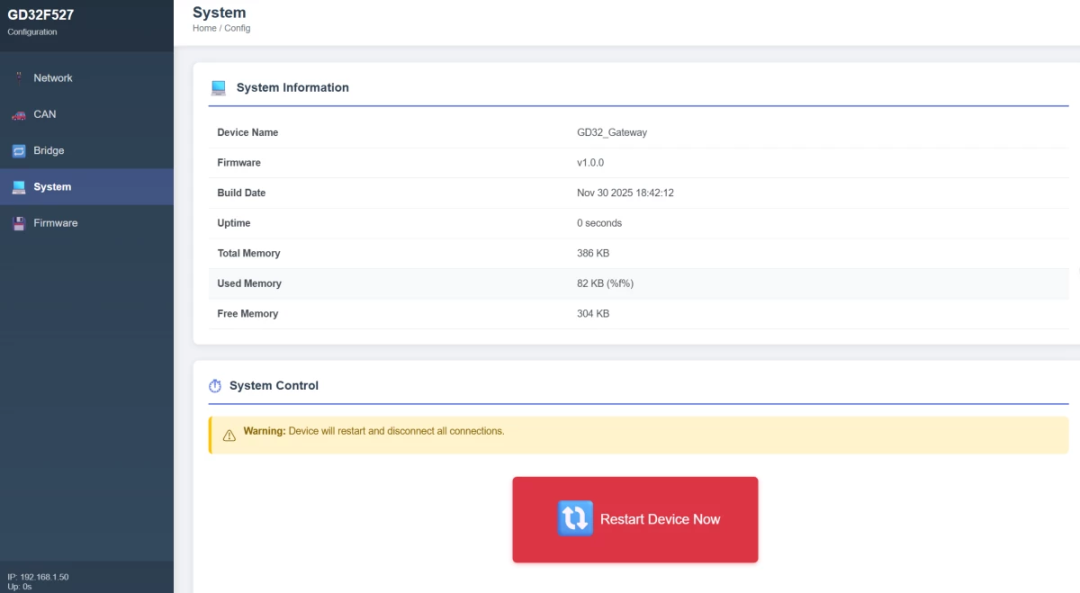The height and width of the screenshot is (593, 1080).
Task: Click the System laptop icon in sidebar
Action: click(18, 187)
